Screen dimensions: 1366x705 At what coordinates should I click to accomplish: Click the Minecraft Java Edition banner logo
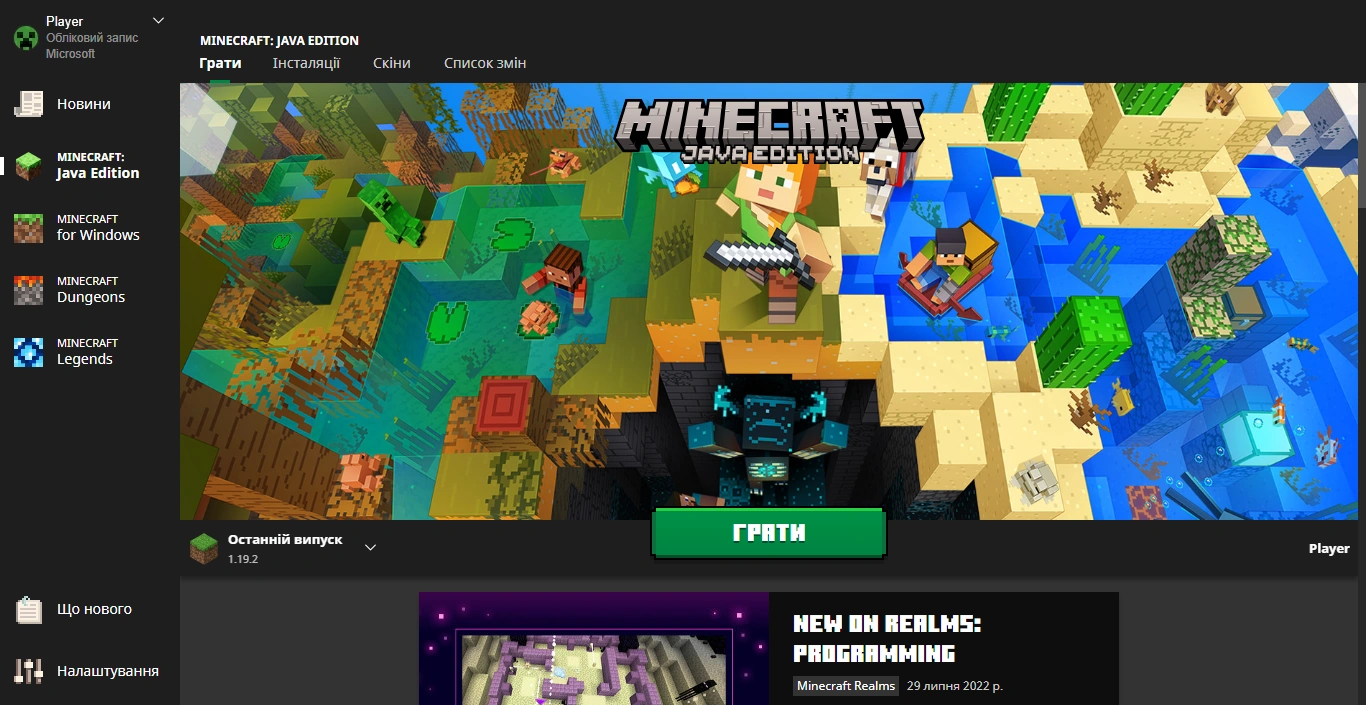769,132
